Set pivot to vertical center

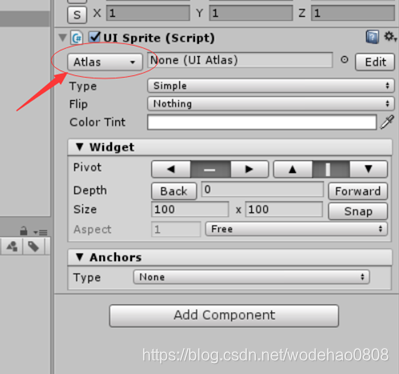(331, 169)
